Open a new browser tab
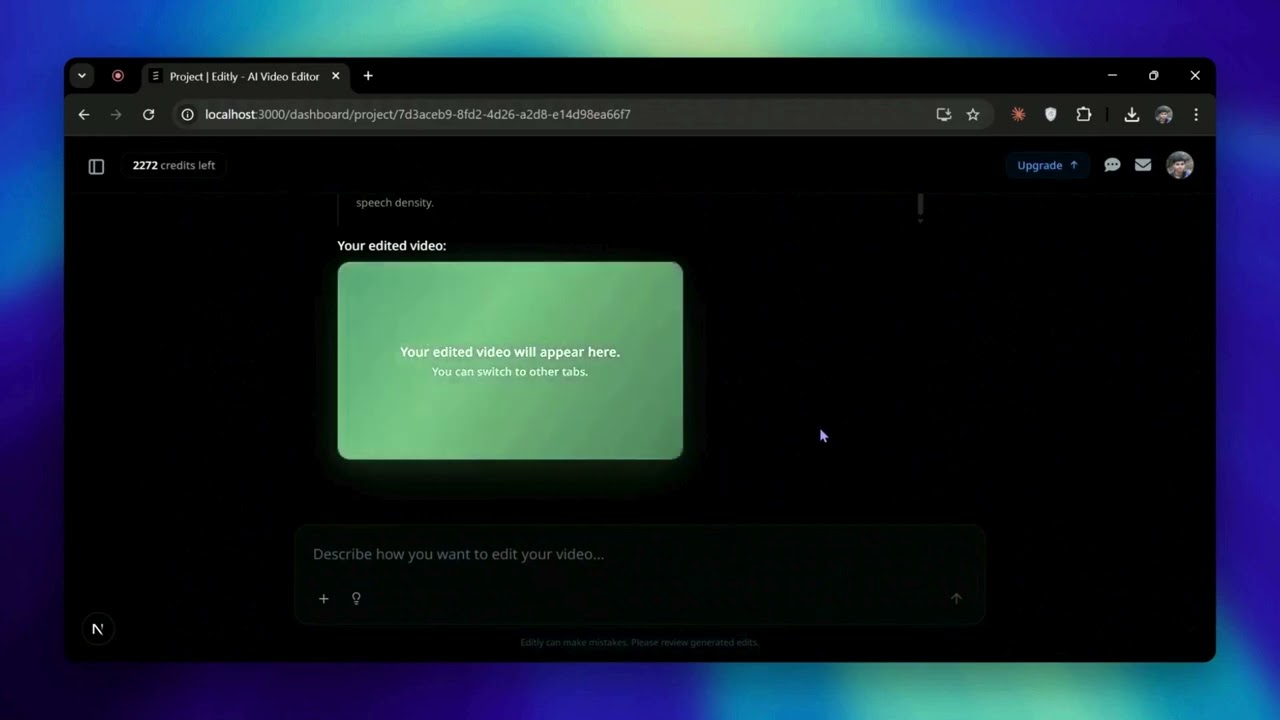This screenshot has height=720, width=1280. [x=368, y=76]
